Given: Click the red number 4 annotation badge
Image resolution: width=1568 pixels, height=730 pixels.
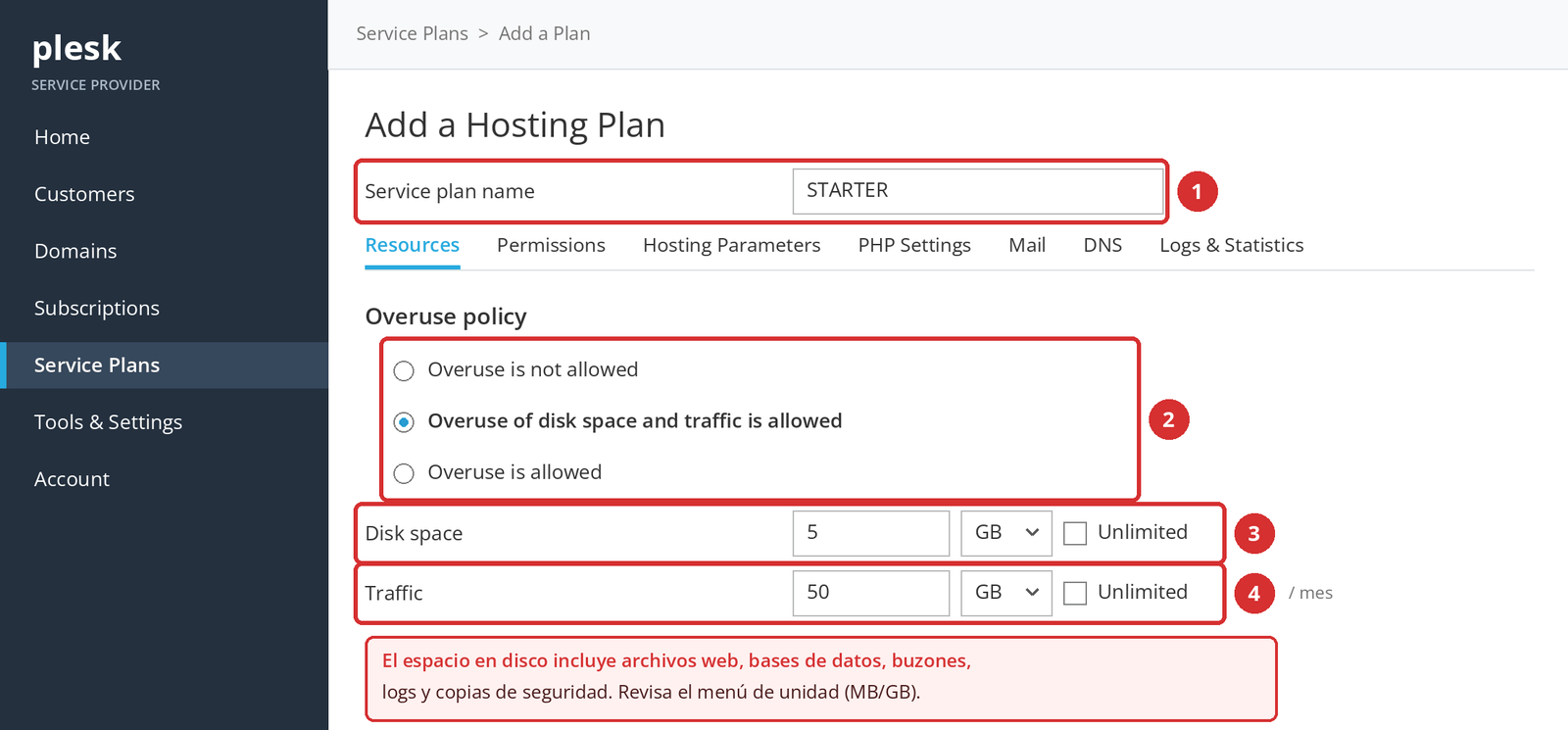Looking at the screenshot, I should (x=1253, y=593).
